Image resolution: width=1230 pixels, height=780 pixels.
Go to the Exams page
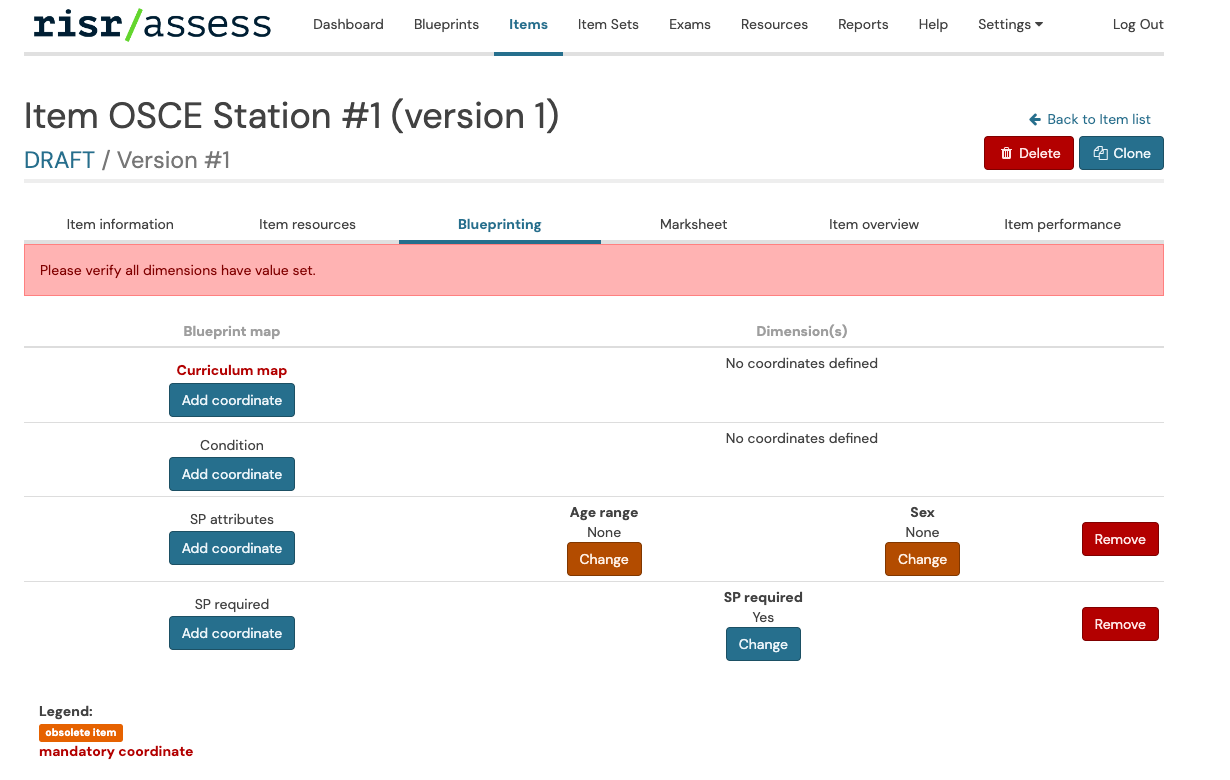[689, 24]
